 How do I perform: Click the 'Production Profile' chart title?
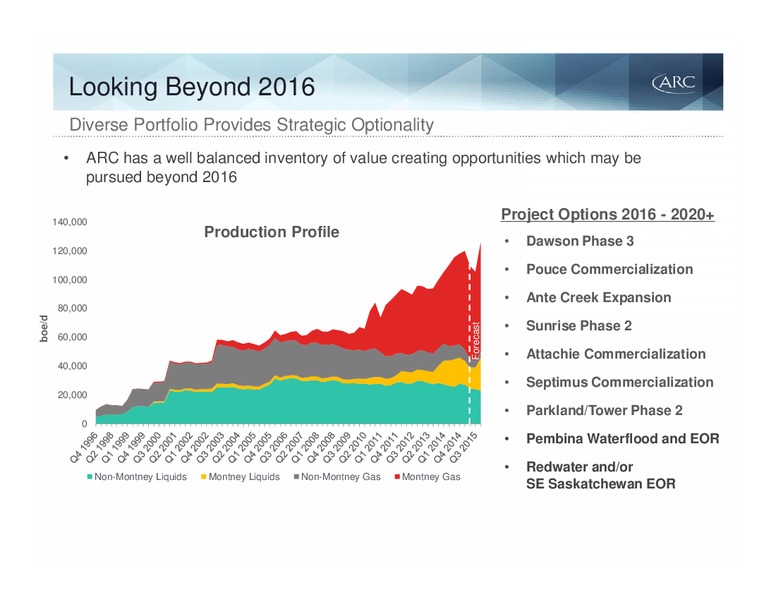[x=272, y=232]
